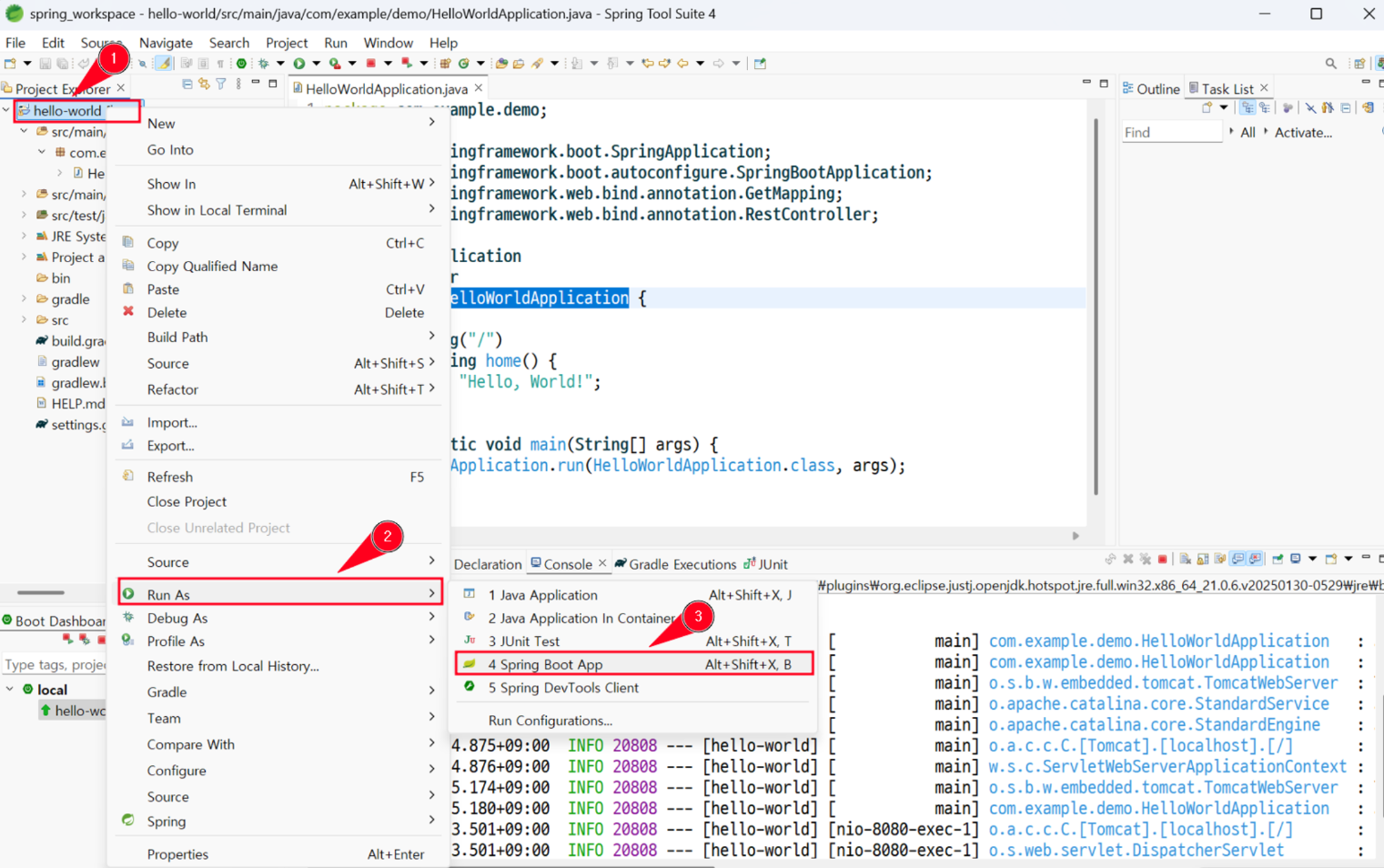
Task: Choose Properties in the context menu
Action: [280, 854]
